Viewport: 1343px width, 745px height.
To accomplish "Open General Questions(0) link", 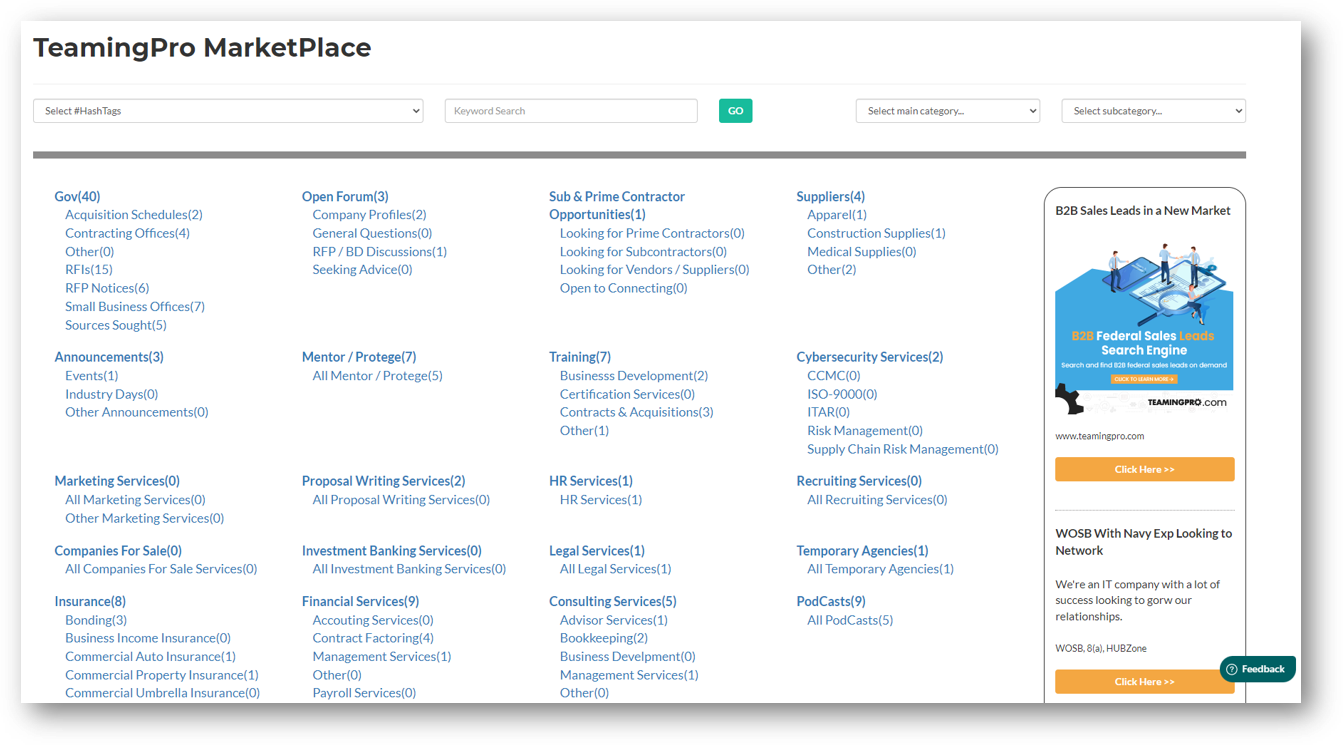I will 372,233.
